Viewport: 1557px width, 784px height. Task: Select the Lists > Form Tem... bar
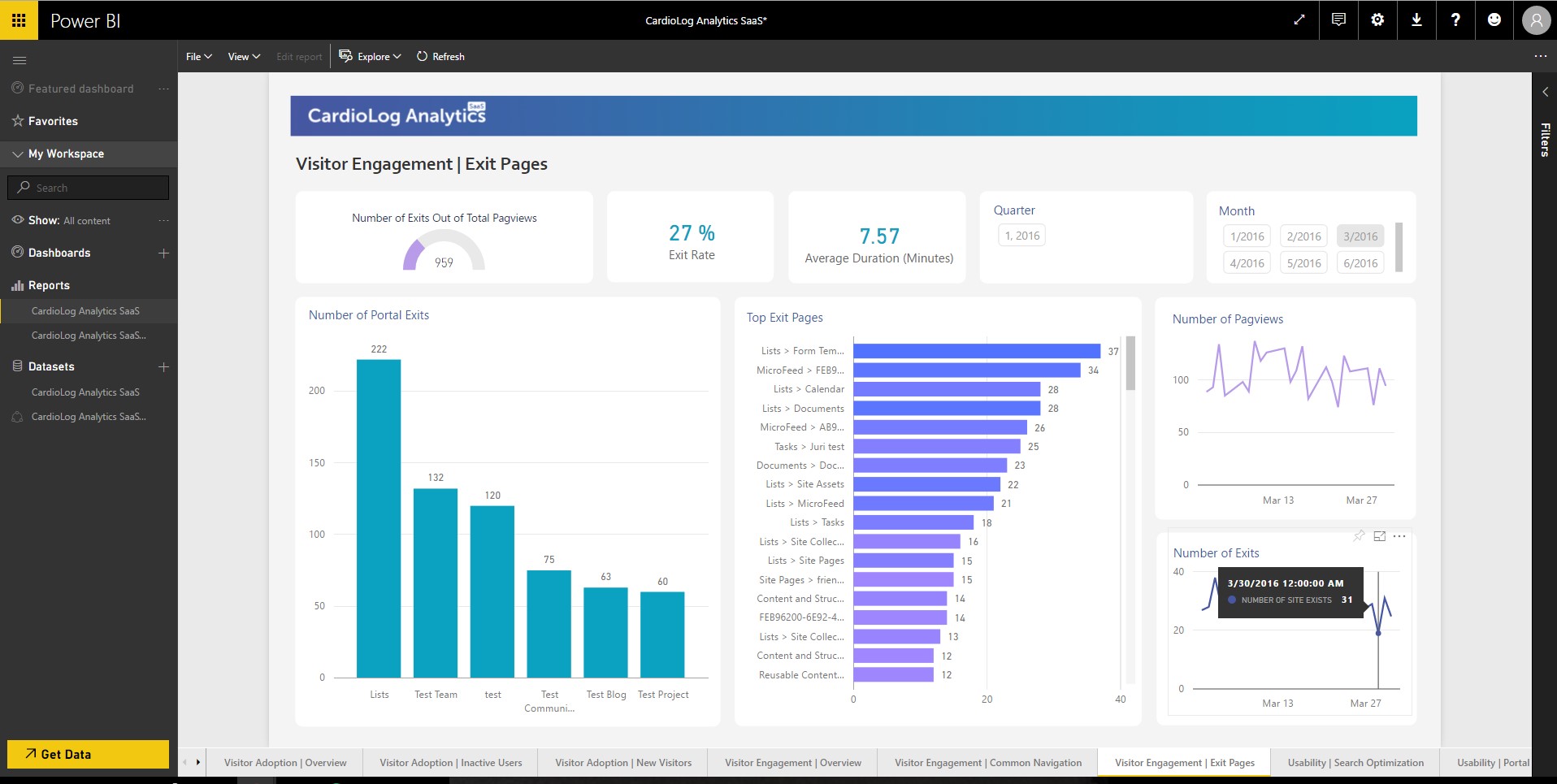(x=977, y=351)
